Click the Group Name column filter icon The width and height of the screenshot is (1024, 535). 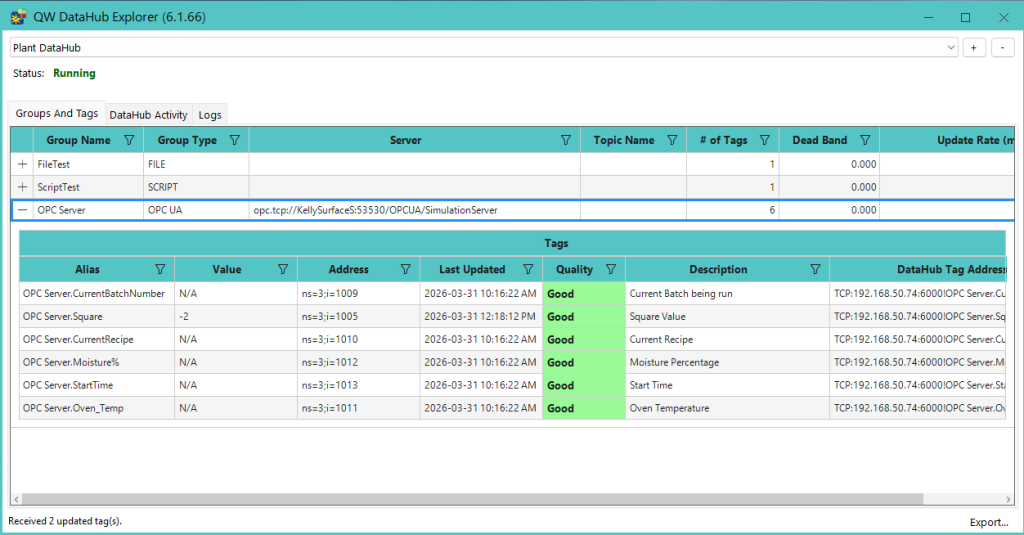point(129,140)
